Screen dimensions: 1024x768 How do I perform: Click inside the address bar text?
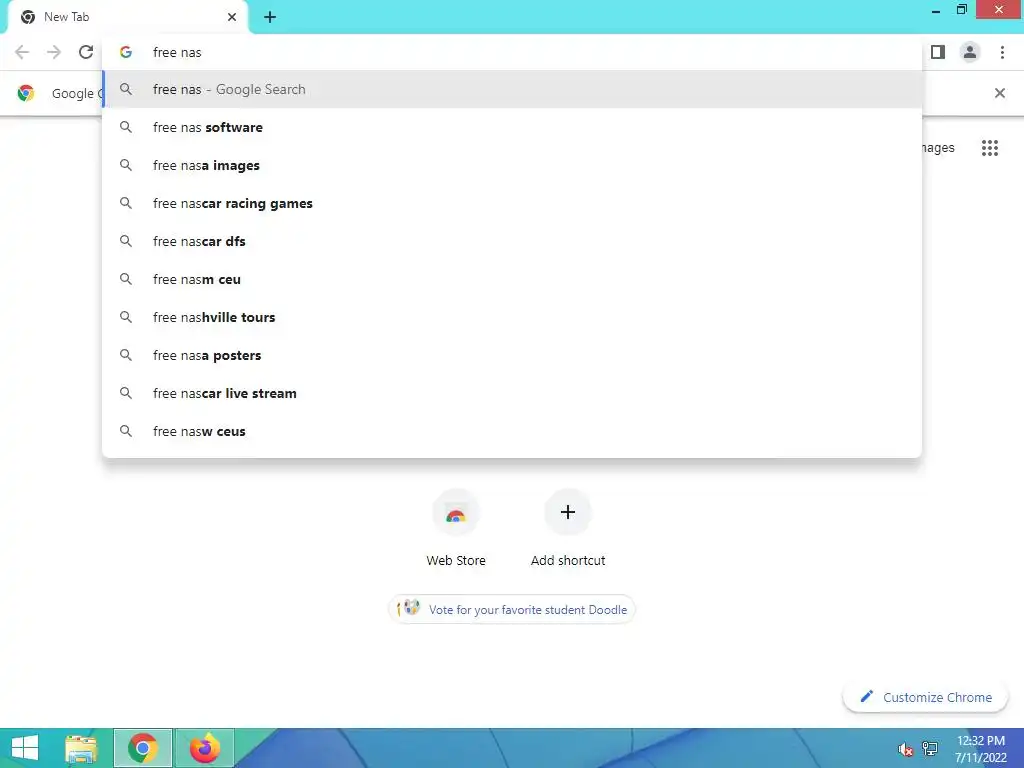pyautogui.click(x=177, y=52)
